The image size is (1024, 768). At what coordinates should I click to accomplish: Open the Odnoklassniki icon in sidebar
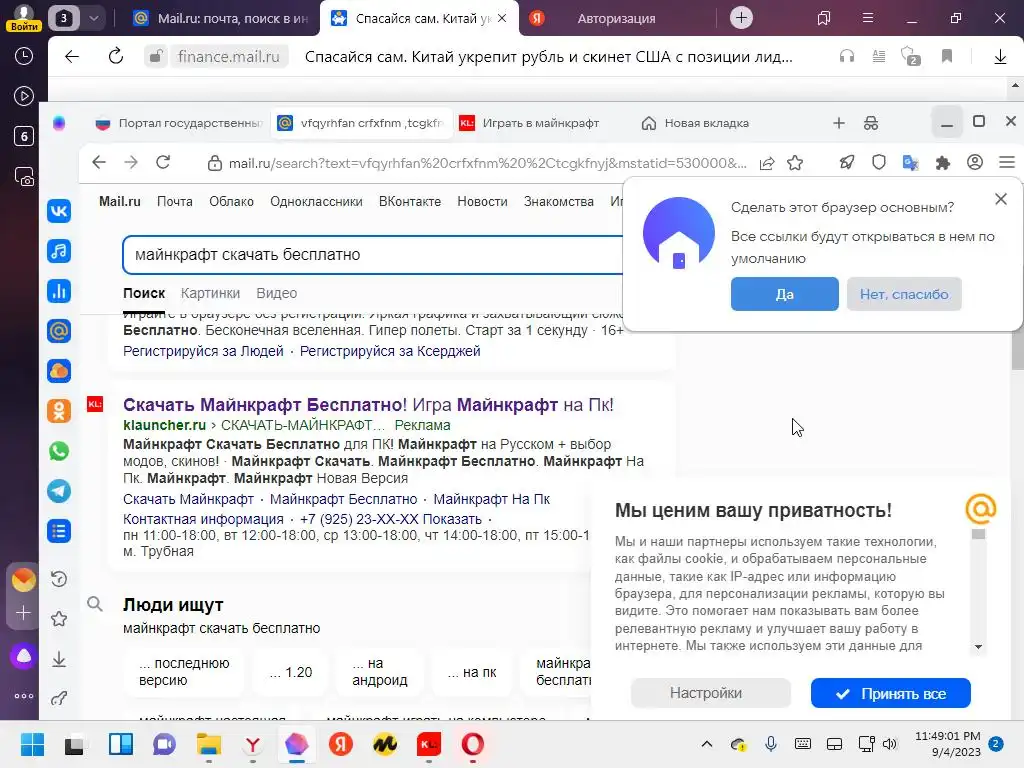[59, 411]
